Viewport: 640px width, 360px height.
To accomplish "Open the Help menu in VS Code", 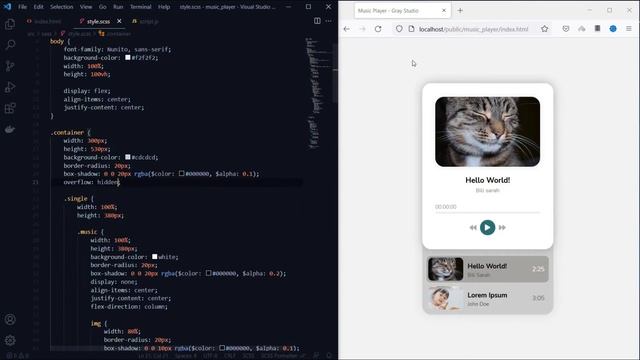I will coord(164,7).
